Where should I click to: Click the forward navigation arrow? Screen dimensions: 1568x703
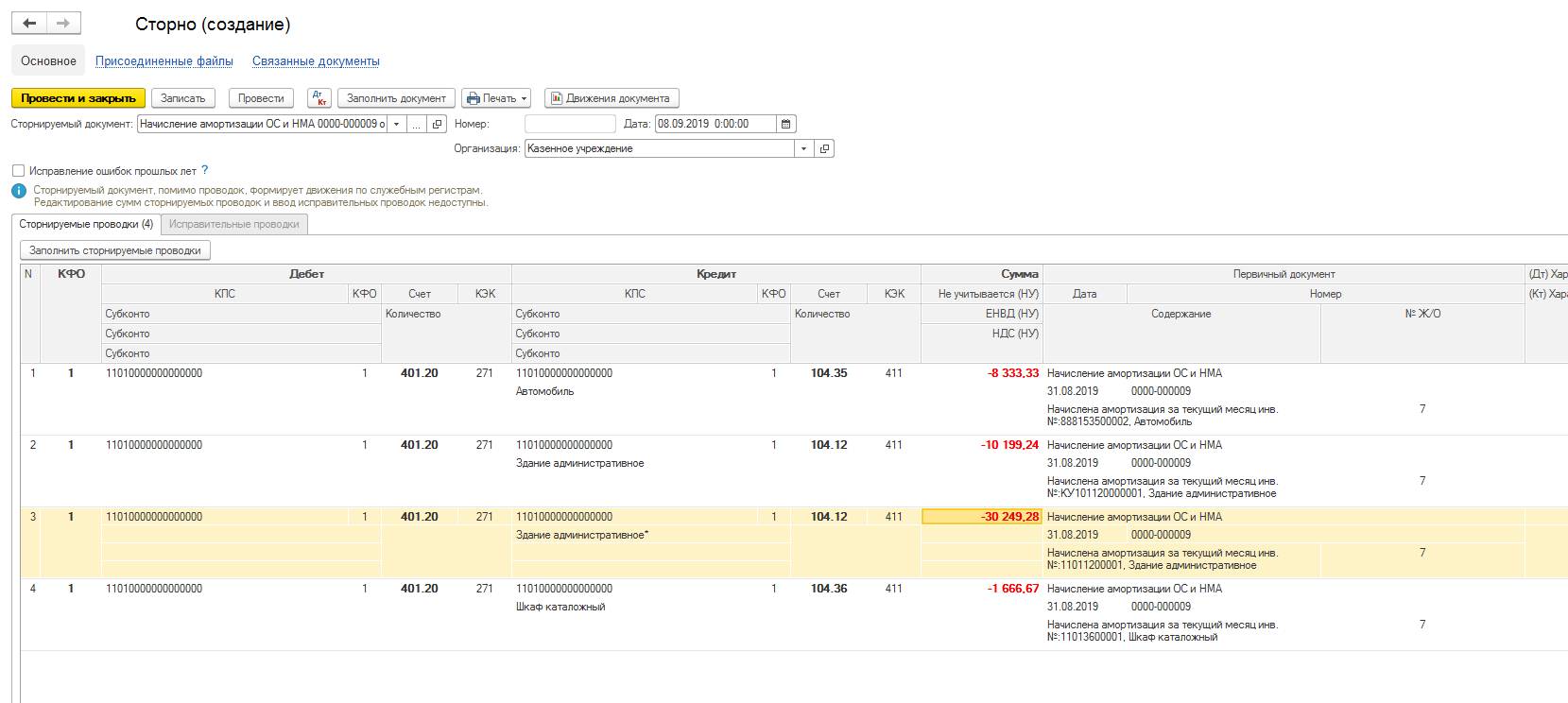pyautogui.click(x=63, y=24)
